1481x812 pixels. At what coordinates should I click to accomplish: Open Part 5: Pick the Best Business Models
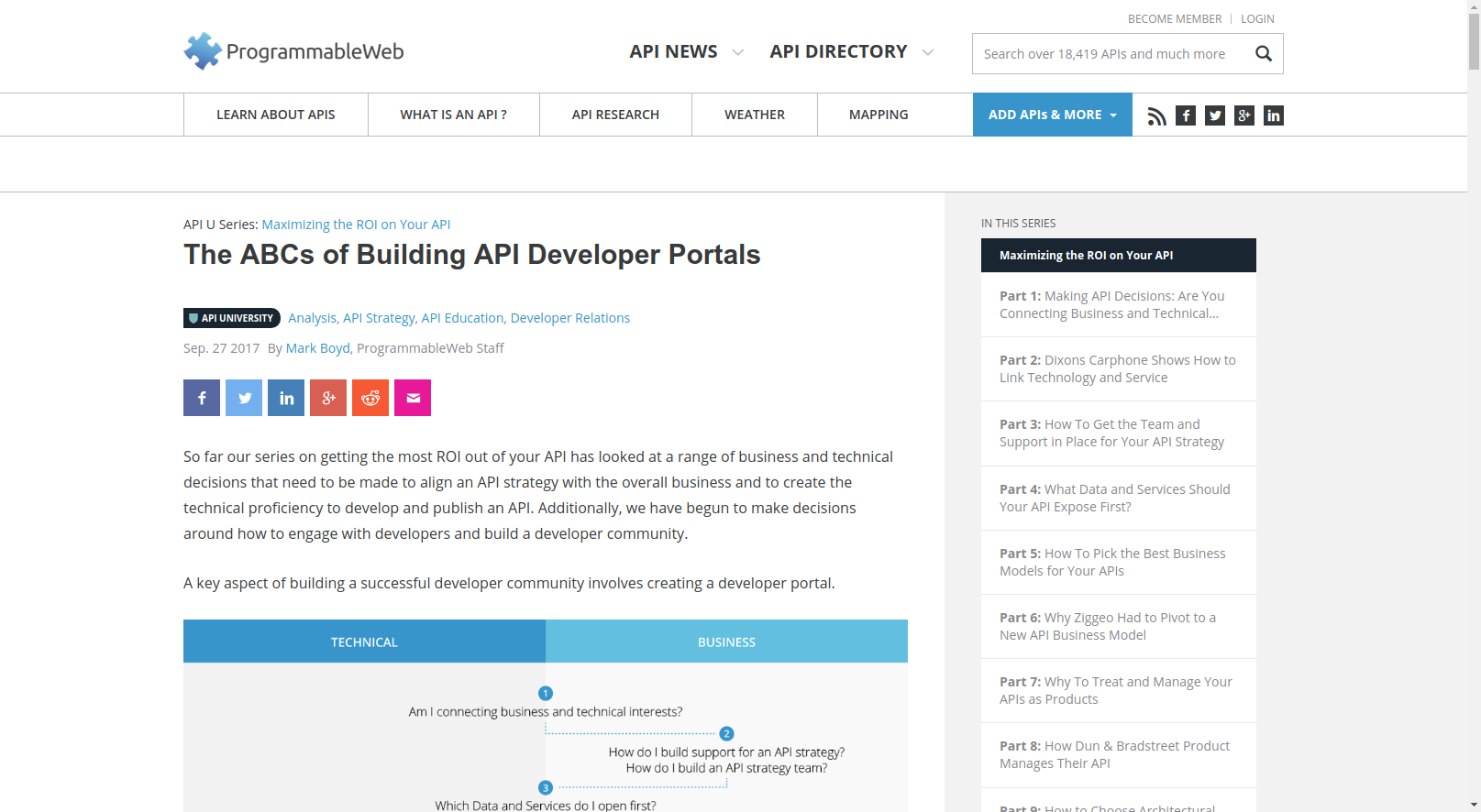pos(1119,562)
